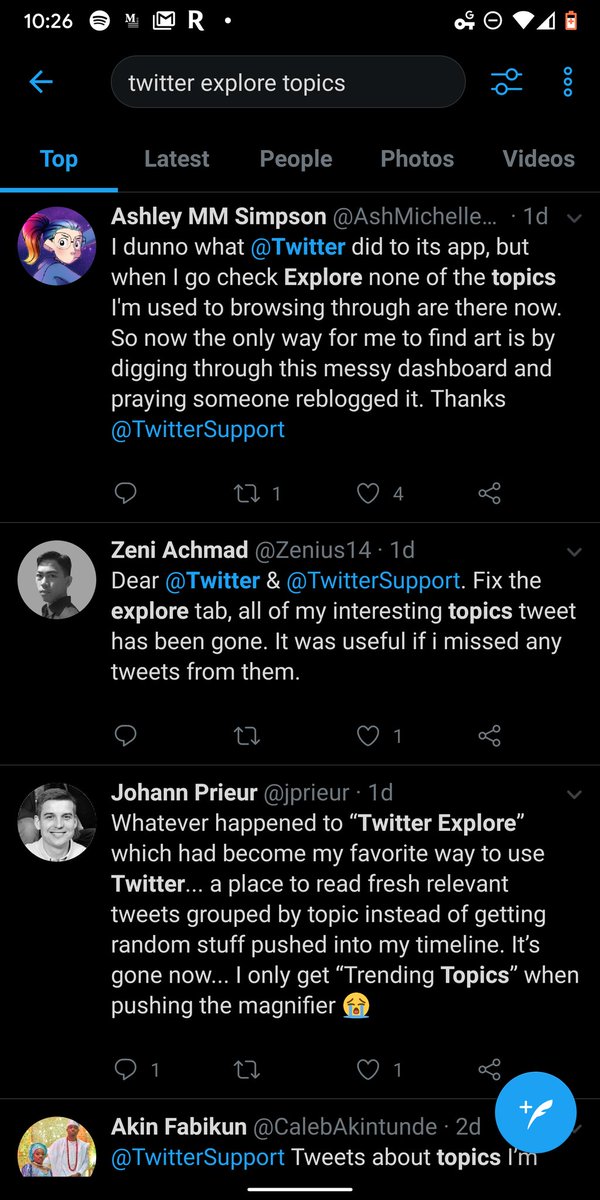Expand options chevron on Johann Prieur's tweet
Viewport: 600px width, 1200px height.
click(574, 794)
